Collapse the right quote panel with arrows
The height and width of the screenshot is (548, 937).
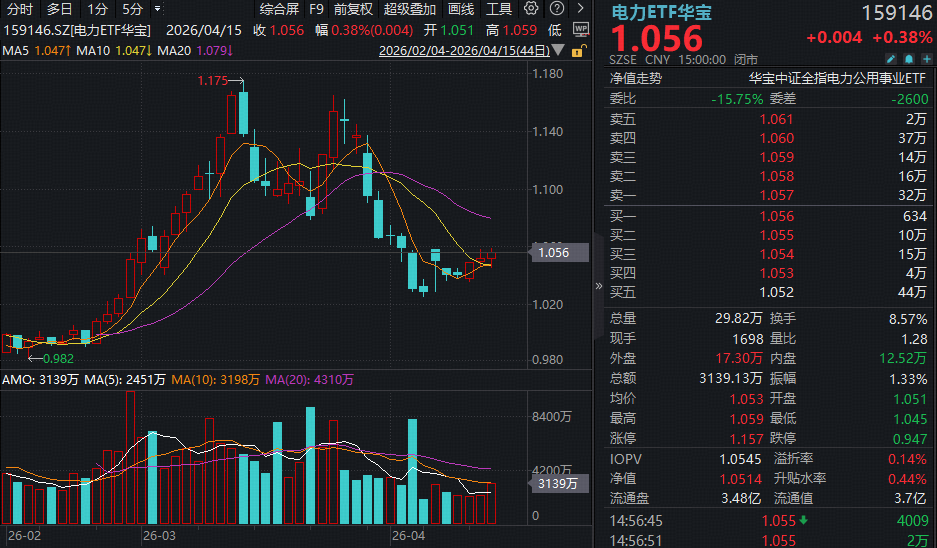[x=600, y=286]
